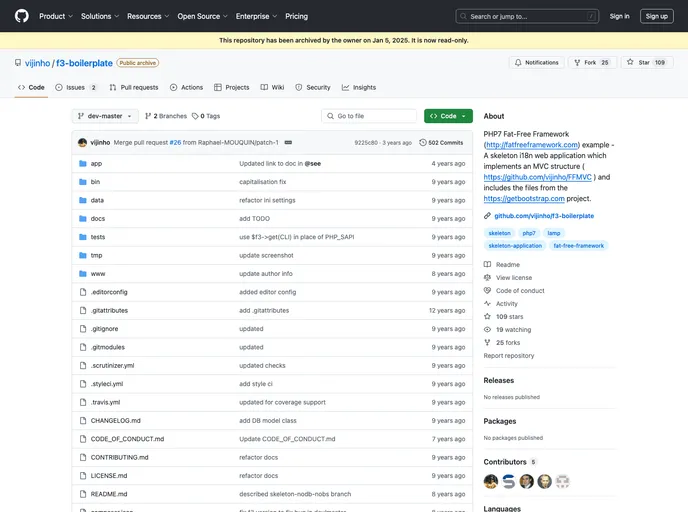Click the Sign up button

click(x=656, y=16)
